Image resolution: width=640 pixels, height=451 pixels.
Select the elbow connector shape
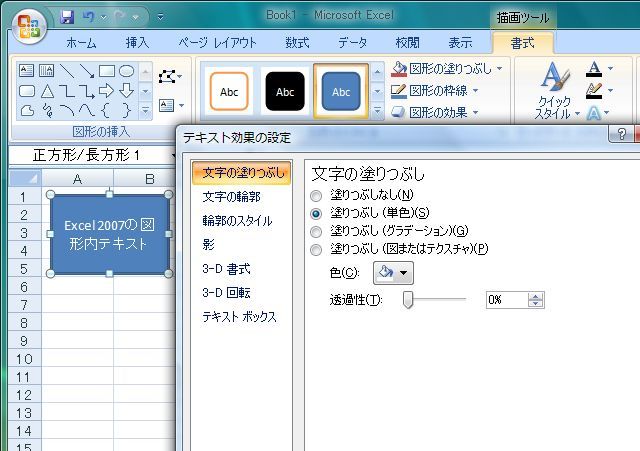(67, 91)
